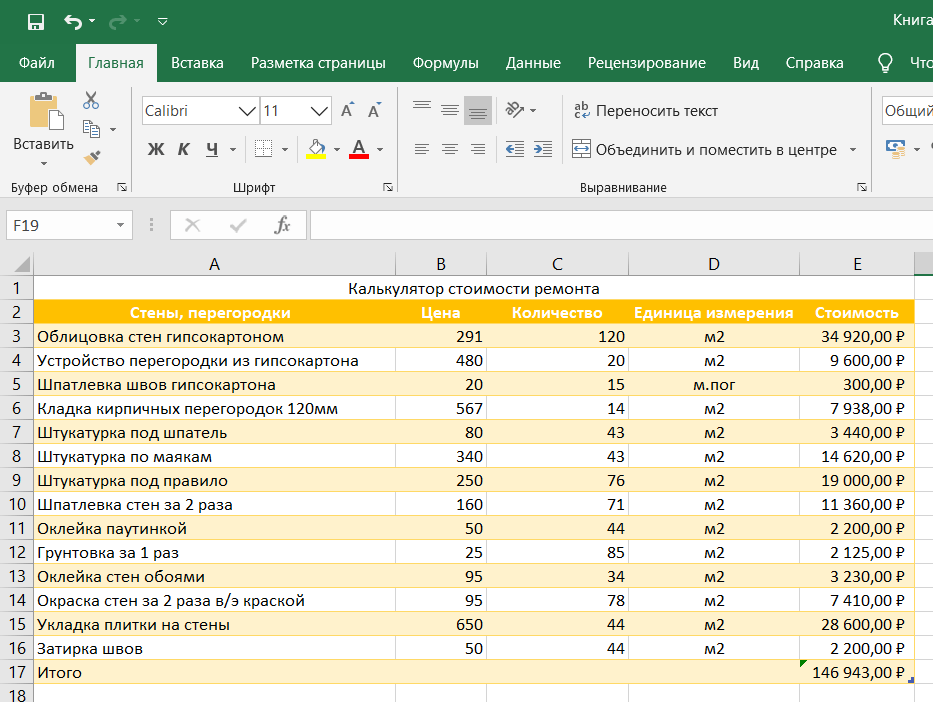
Task: Expand the font size 11 dropdown
Action: pyautogui.click(x=320, y=111)
